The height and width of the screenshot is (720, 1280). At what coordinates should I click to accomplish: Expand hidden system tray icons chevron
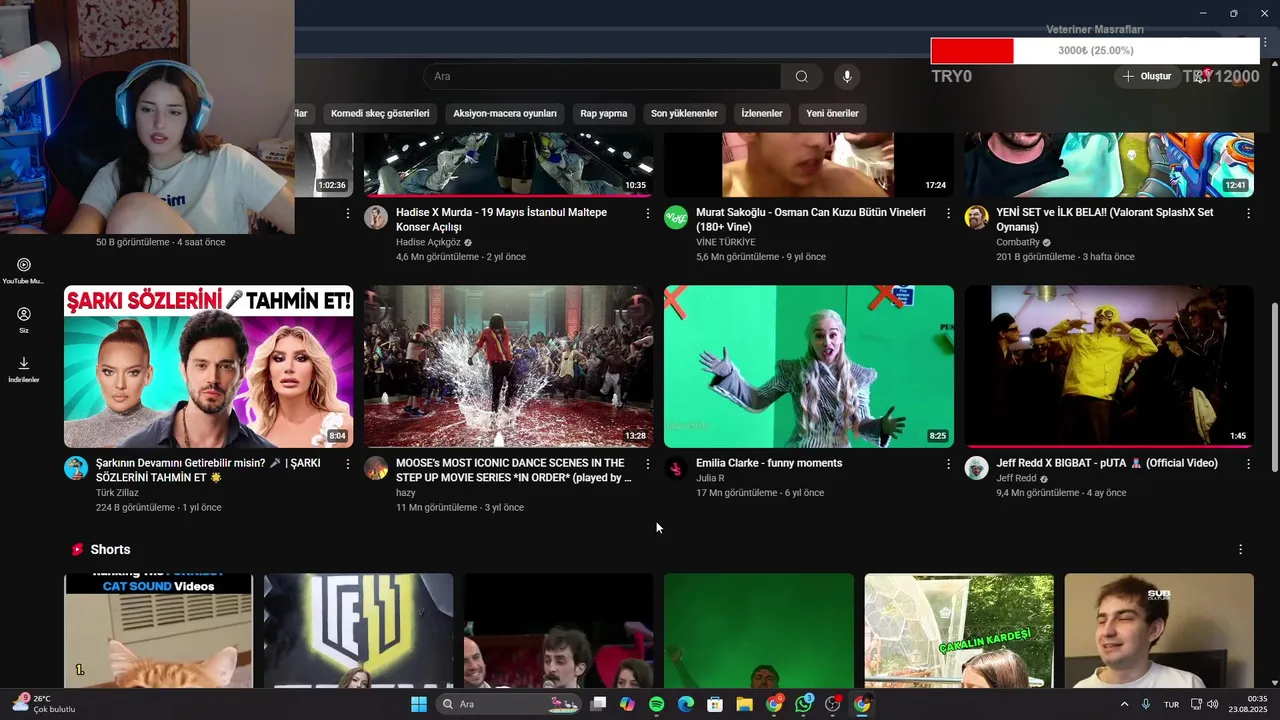click(1124, 704)
